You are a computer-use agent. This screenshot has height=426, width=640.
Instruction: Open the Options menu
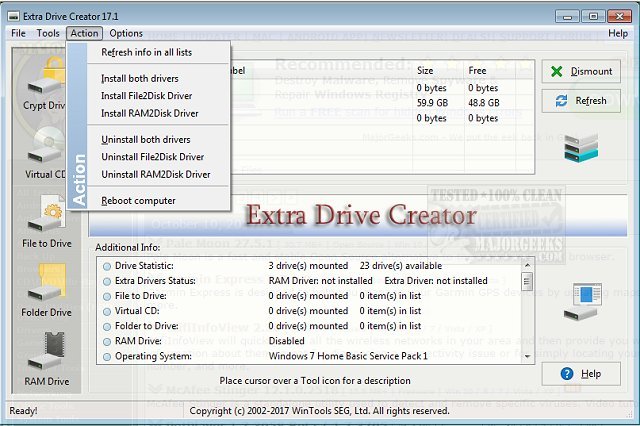coord(126,33)
